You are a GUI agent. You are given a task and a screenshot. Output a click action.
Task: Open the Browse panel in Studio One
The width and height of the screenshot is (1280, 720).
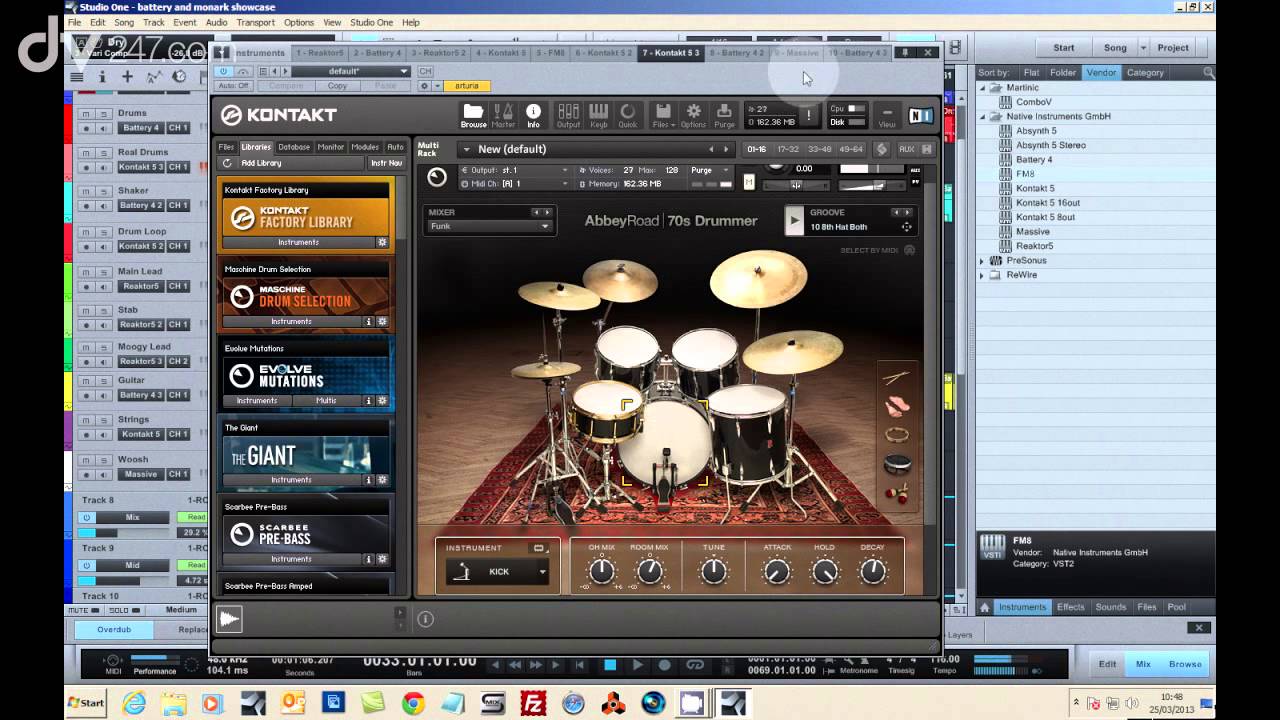tap(1184, 663)
